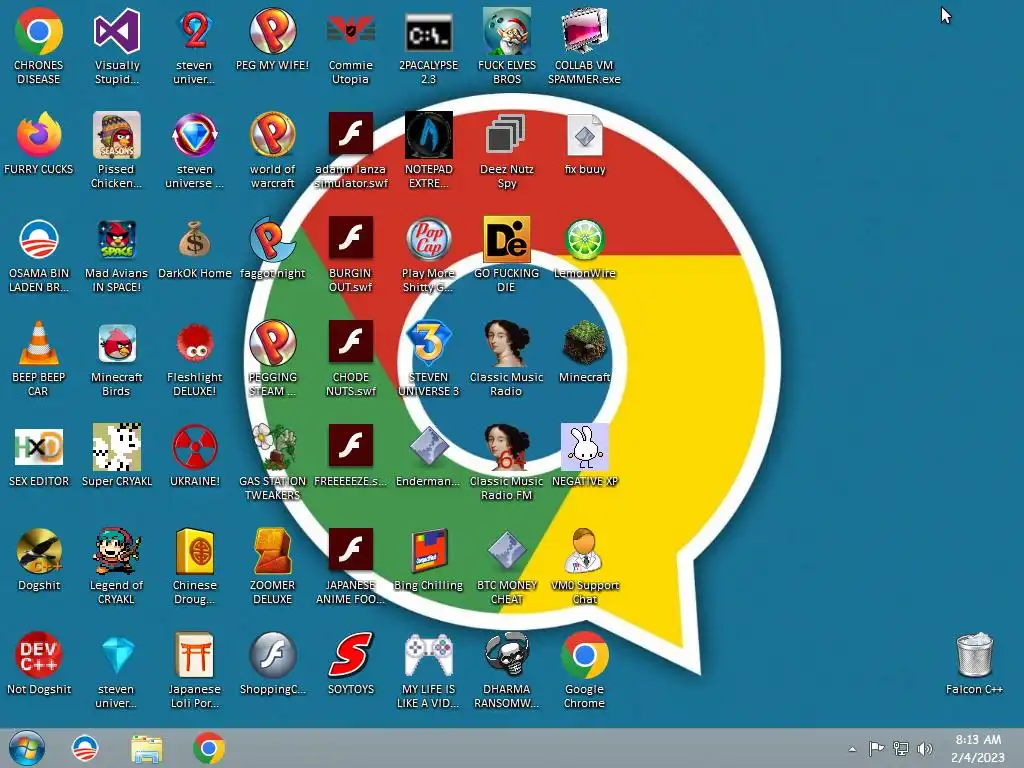Open the Fleshlight DELUXE! red fuzzball icon
This screenshot has height=768, width=1024.
click(x=195, y=343)
